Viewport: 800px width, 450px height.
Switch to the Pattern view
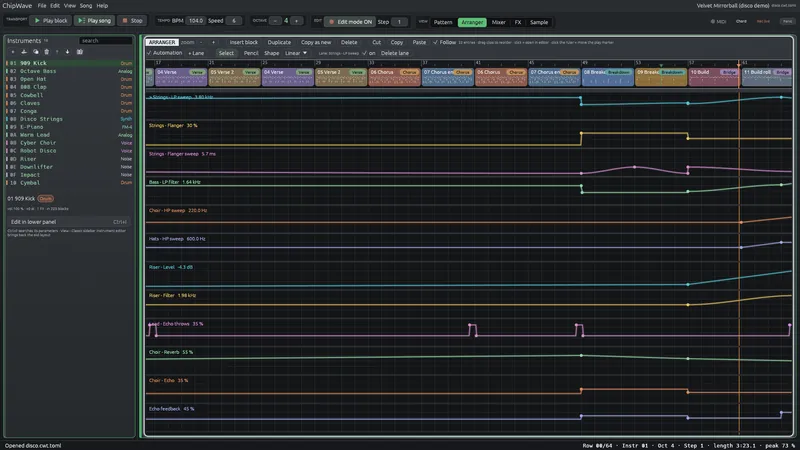click(443, 22)
